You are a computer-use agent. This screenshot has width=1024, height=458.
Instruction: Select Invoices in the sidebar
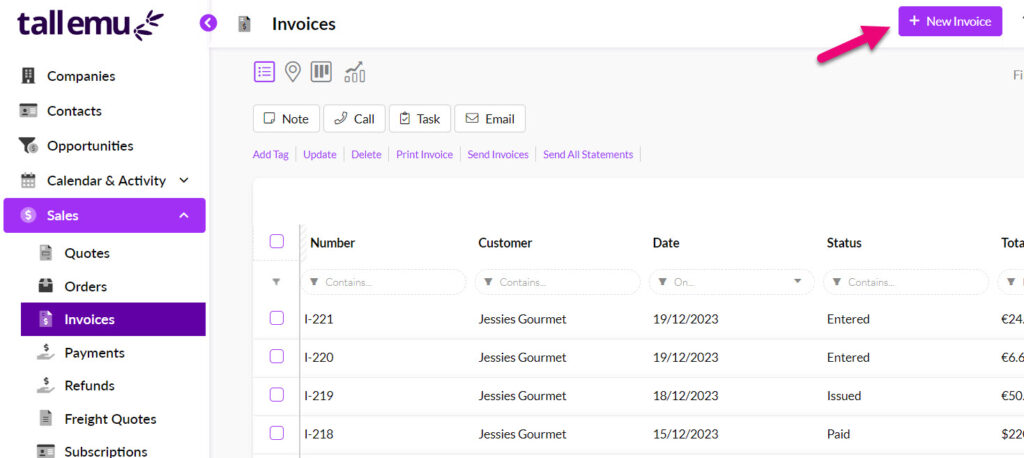(x=113, y=319)
